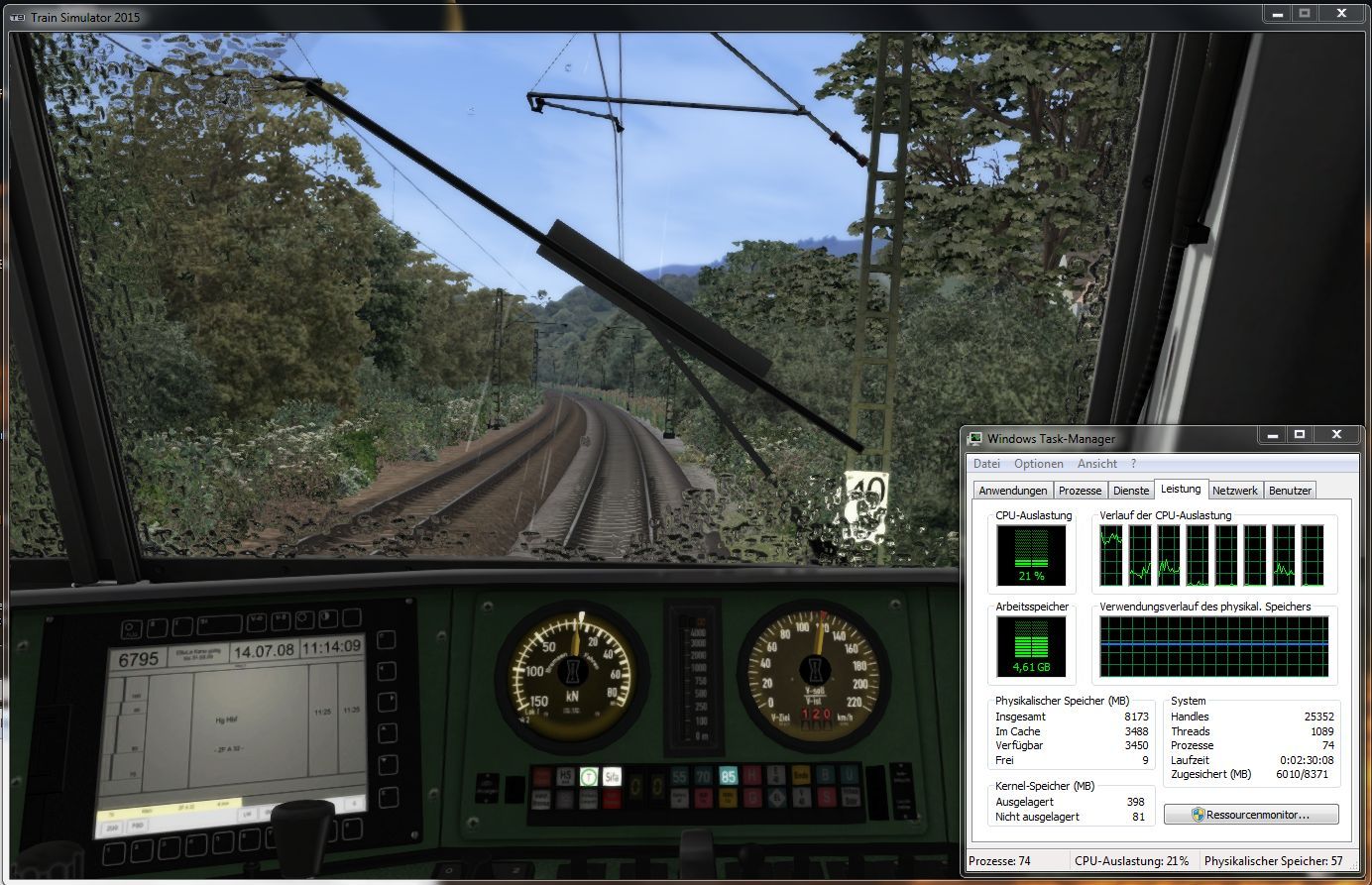This screenshot has height=885, width=1372.
Task: Click the physical memory usage history graph
Action: [x=1213, y=646]
